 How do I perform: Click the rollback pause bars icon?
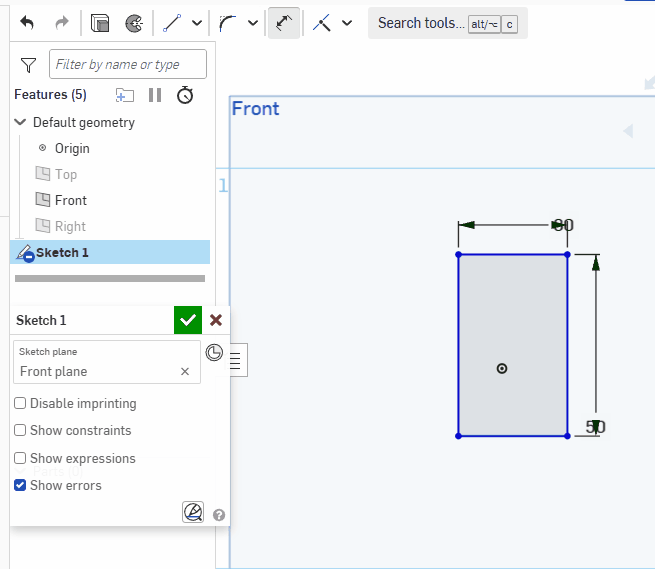[x=155, y=95]
